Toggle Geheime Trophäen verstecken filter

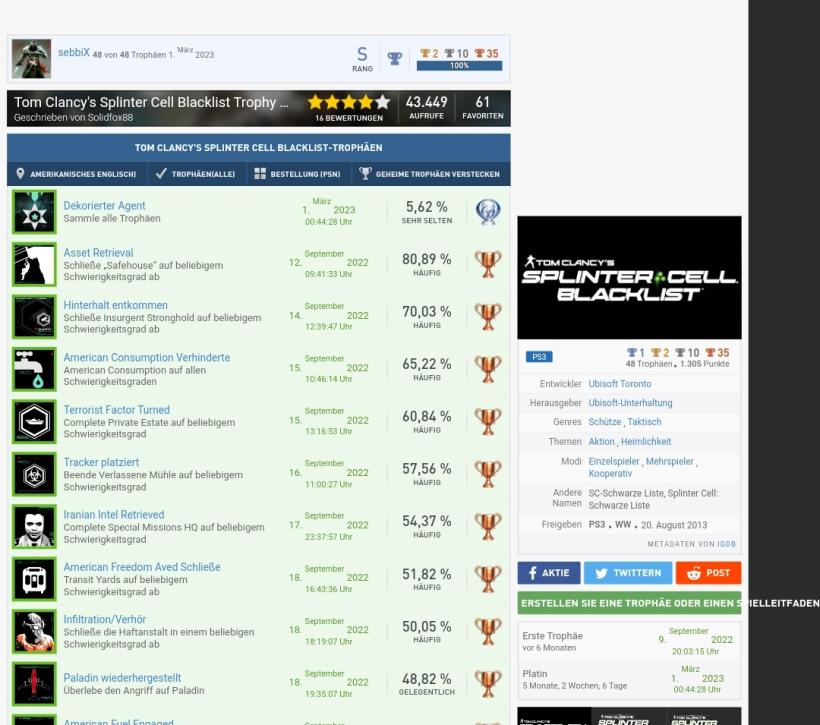coord(429,174)
